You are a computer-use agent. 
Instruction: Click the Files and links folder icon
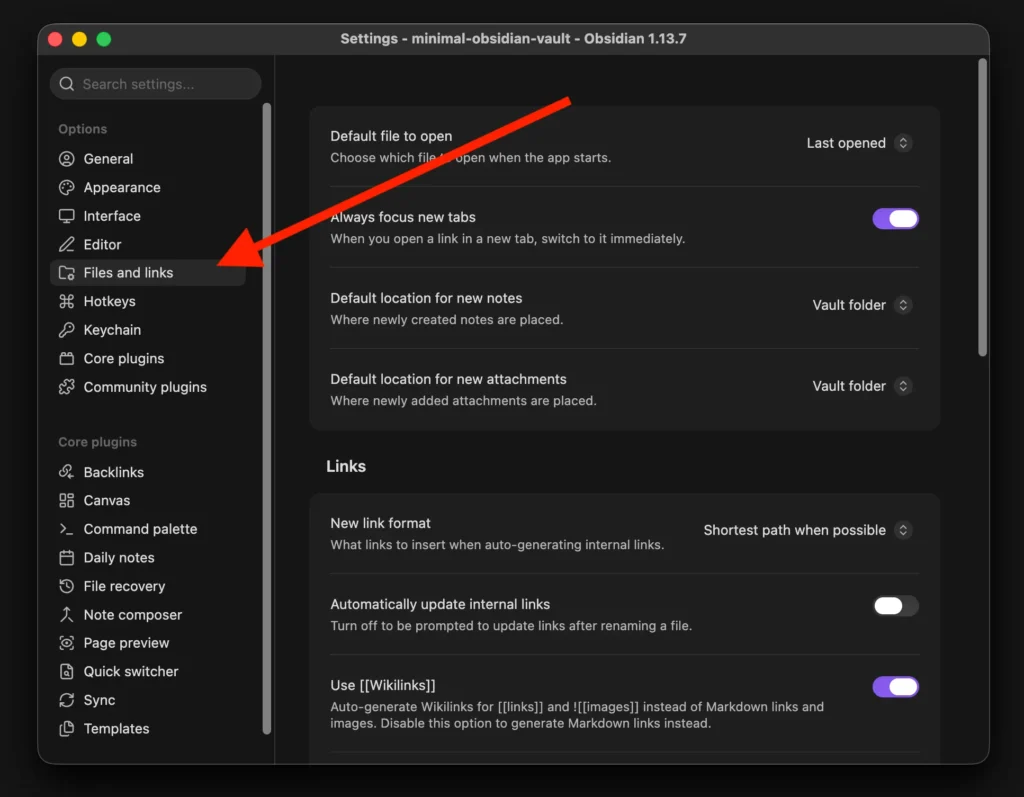67,273
